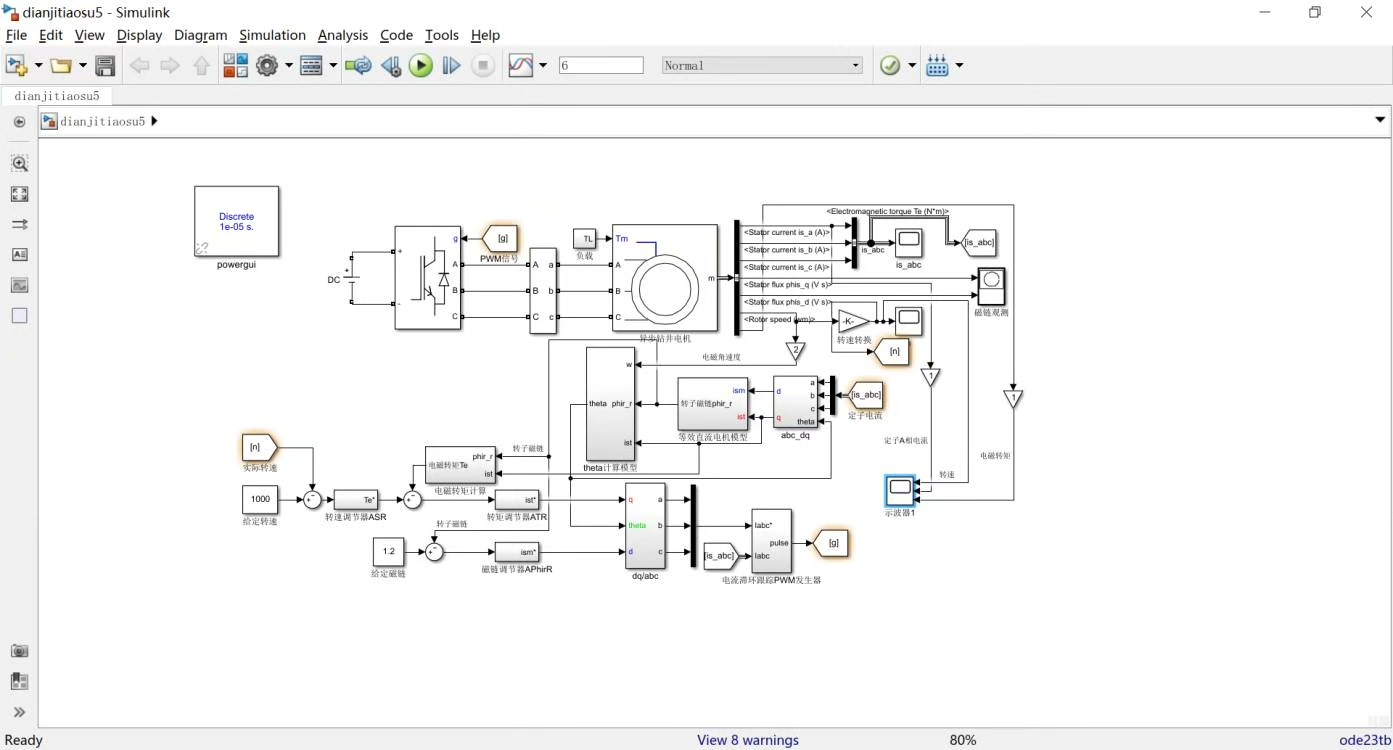This screenshot has height=750, width=1393.
Task: Expand the Data Inspector dropdown arrow
Action: (x=543, y=65)
